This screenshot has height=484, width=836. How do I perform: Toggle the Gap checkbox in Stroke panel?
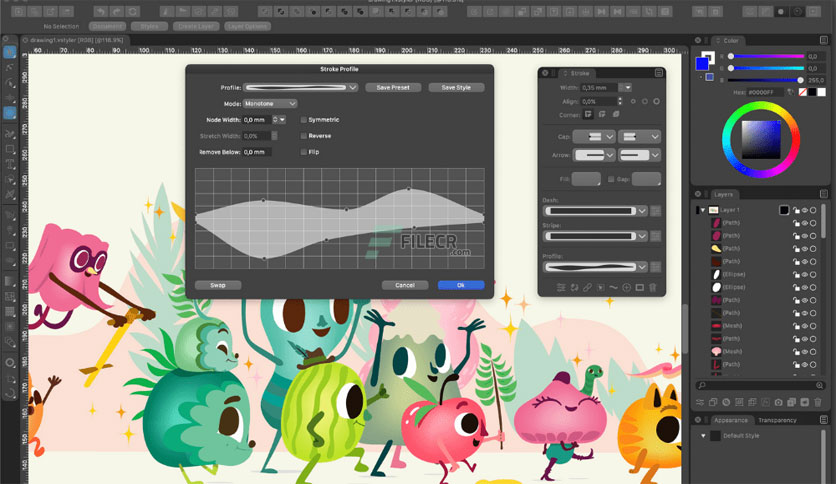pyautogui.click(x=611, y=179)
